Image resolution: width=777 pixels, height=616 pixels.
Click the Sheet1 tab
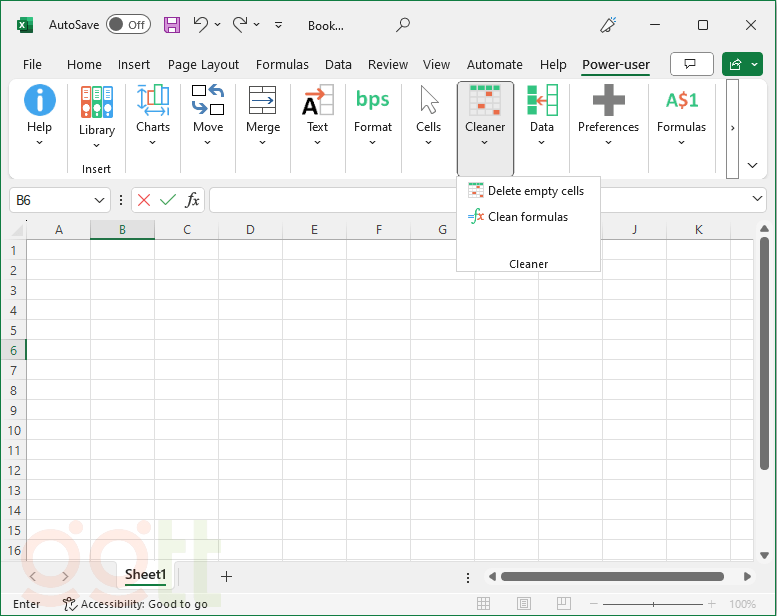(x=145, y=575)
